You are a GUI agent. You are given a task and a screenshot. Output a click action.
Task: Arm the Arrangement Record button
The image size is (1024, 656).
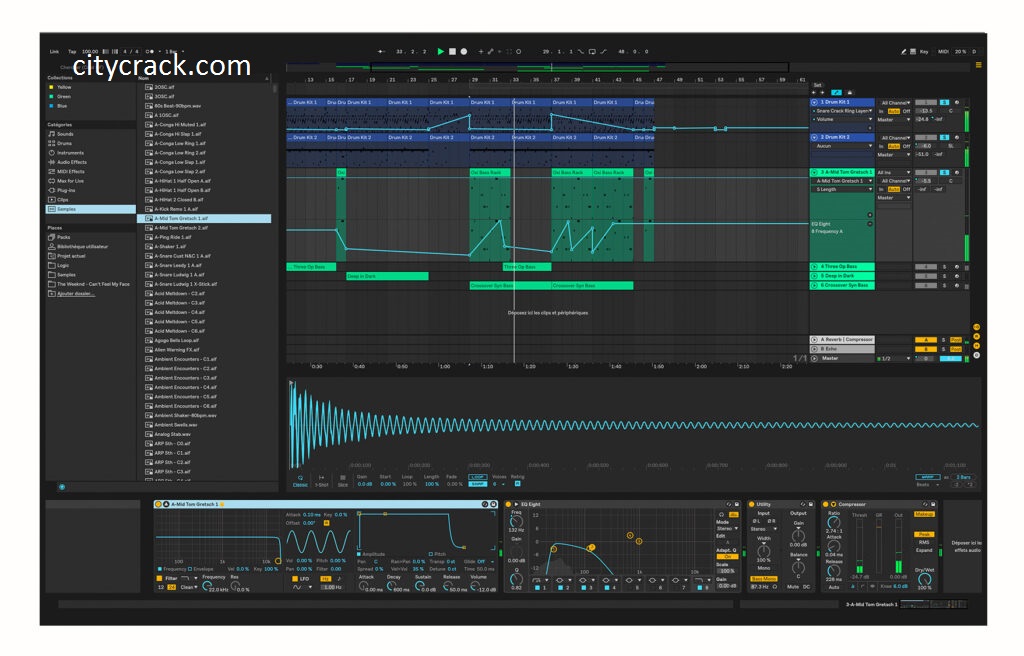tap(464, 51)
